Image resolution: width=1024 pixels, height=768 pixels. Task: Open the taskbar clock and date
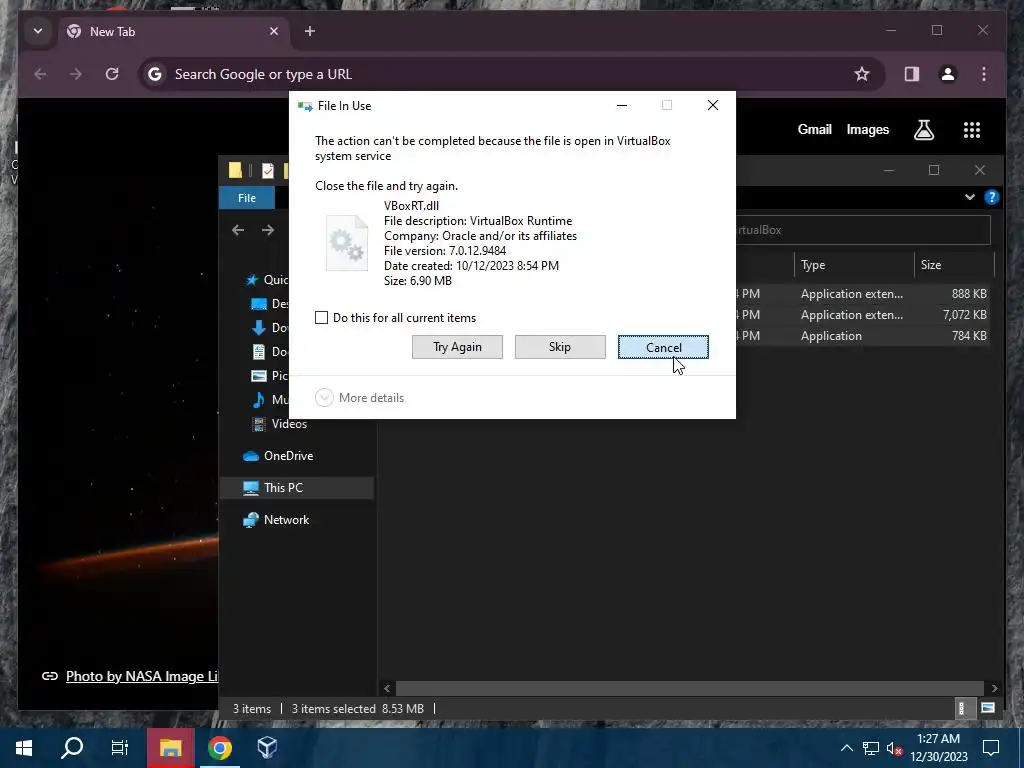click(938, 748)
